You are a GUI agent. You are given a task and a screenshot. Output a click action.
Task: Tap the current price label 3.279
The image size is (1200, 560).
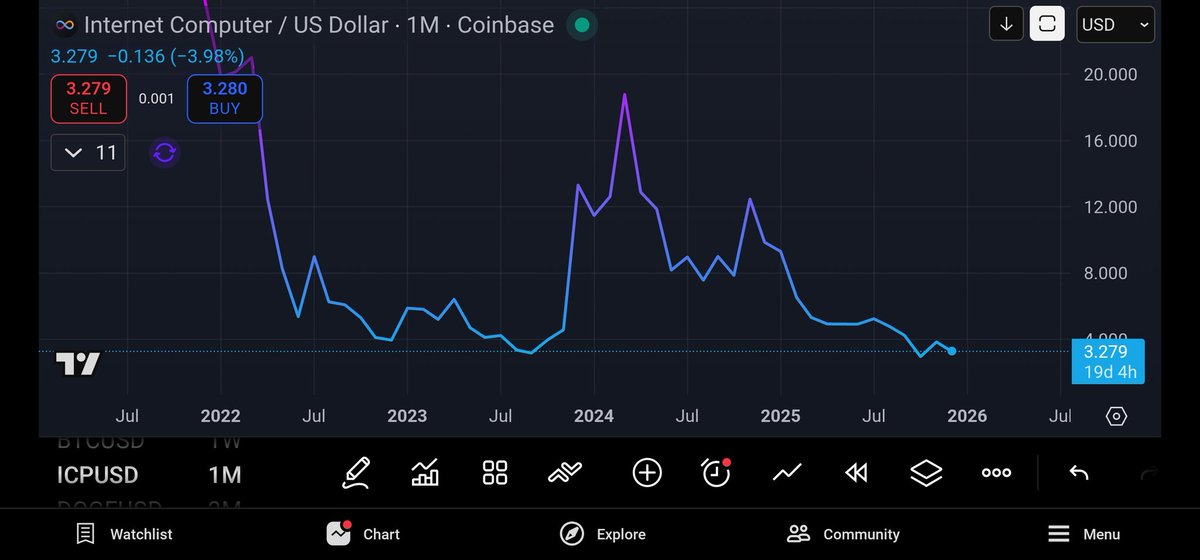point(1107,361)
